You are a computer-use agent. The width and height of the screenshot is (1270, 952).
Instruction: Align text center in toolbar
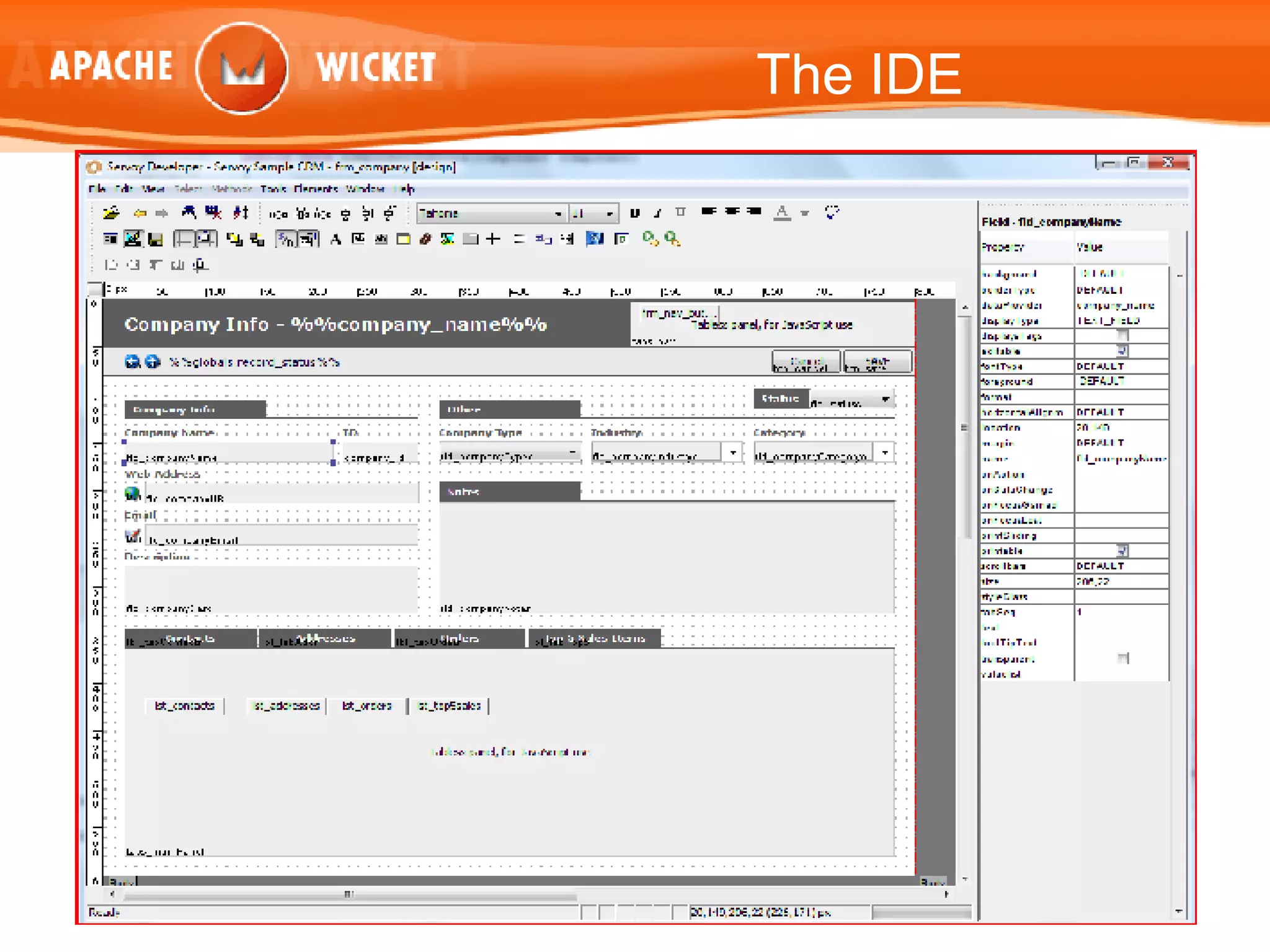(732, 212)
